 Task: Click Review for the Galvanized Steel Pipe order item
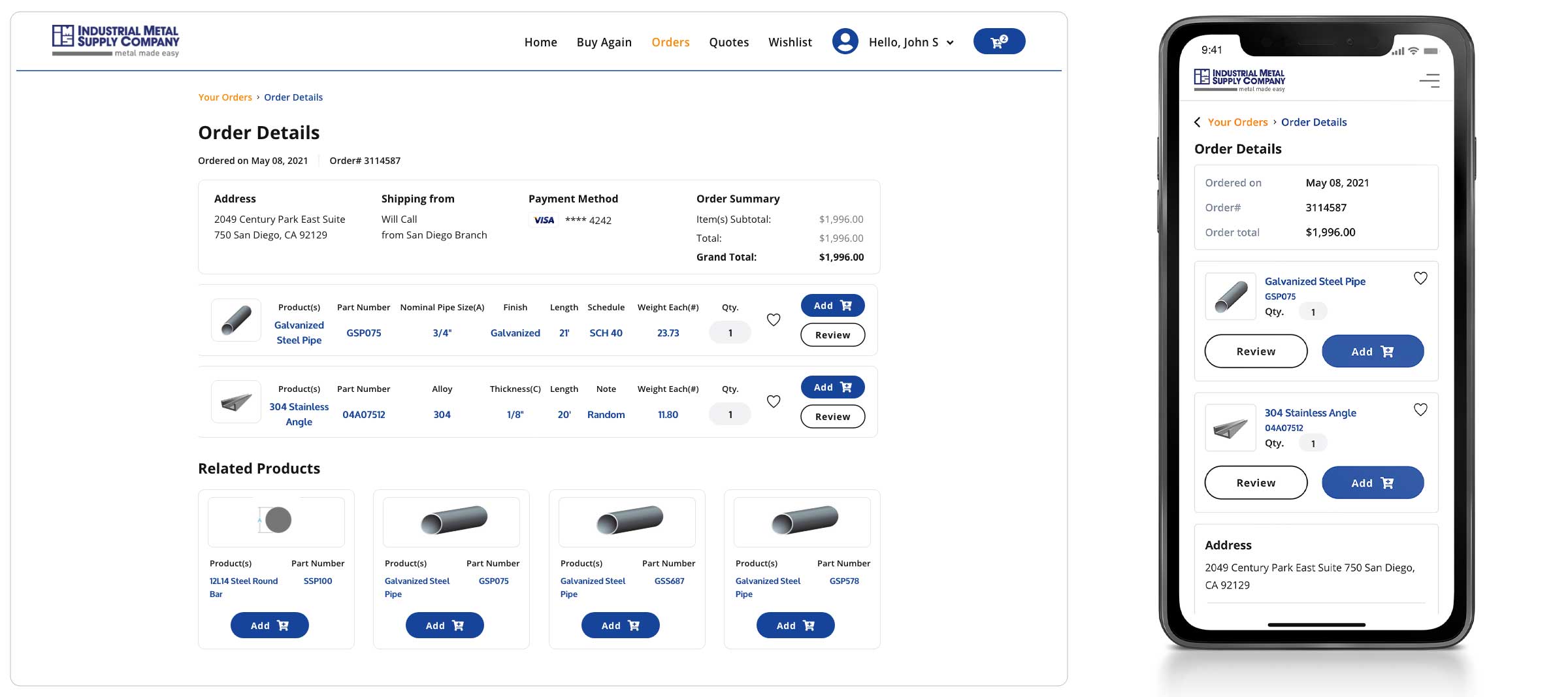click(x=832, y=334)
